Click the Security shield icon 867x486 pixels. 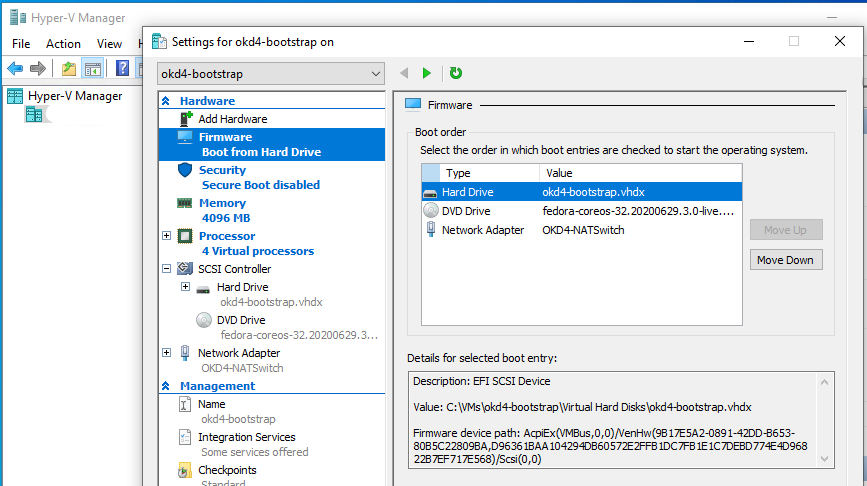coord(185,170)
